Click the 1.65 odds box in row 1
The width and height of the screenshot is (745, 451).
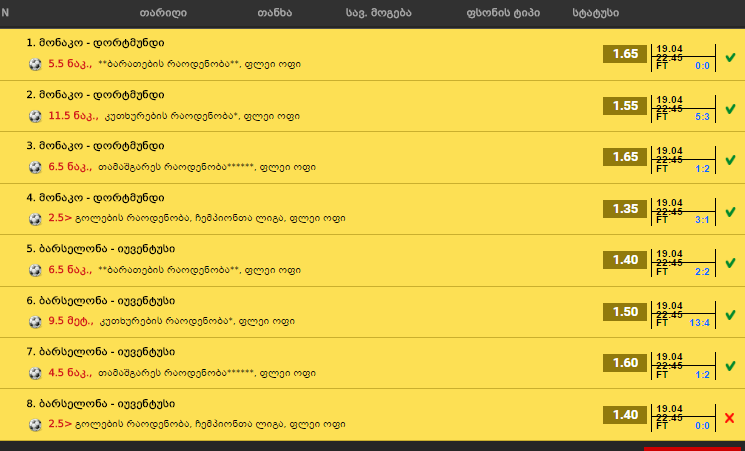pos(625,54)
